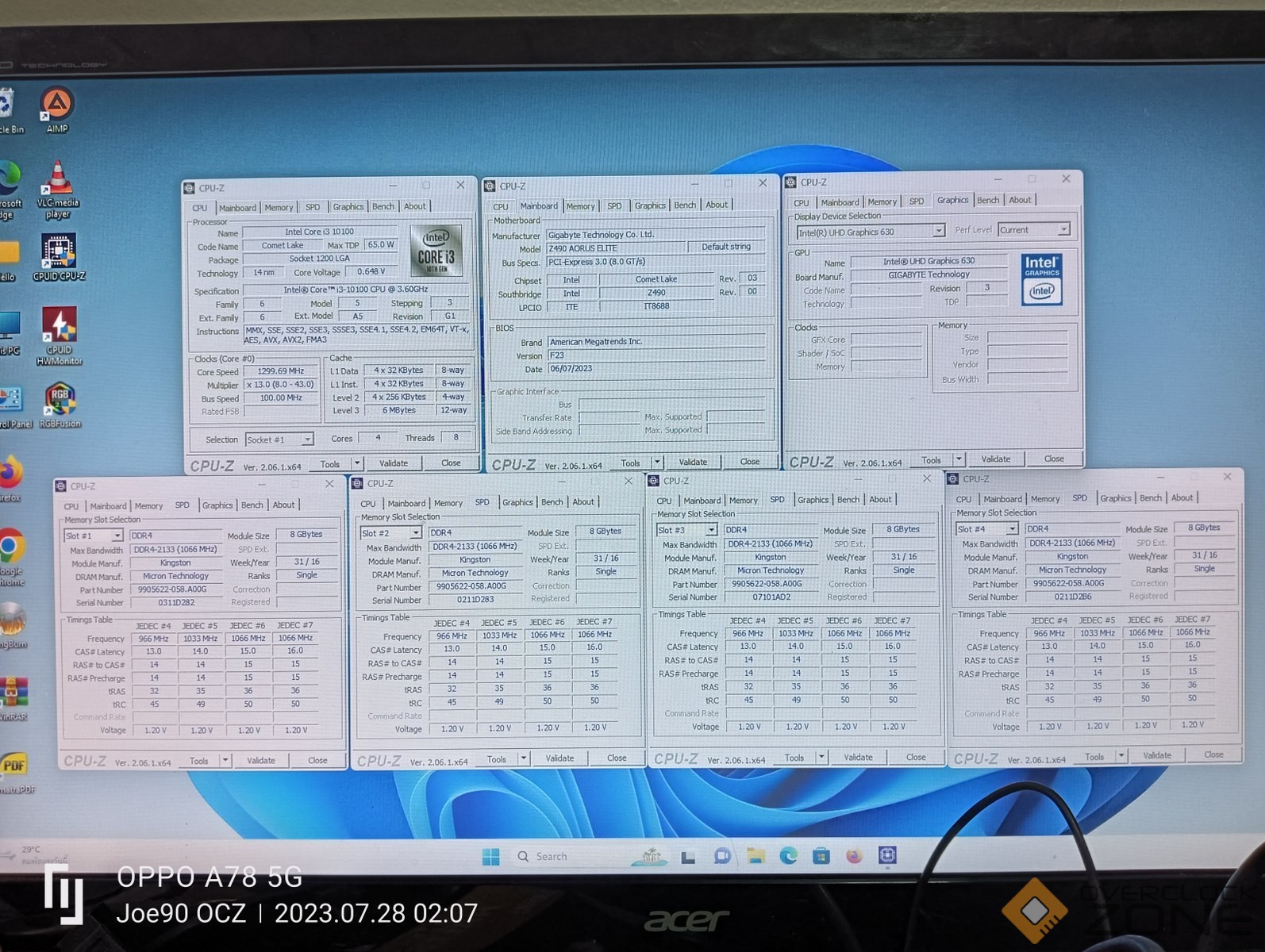Click the Intel Core i3 logo
This screenshot has height=952, width=1265.
click(x=436, y=250)
